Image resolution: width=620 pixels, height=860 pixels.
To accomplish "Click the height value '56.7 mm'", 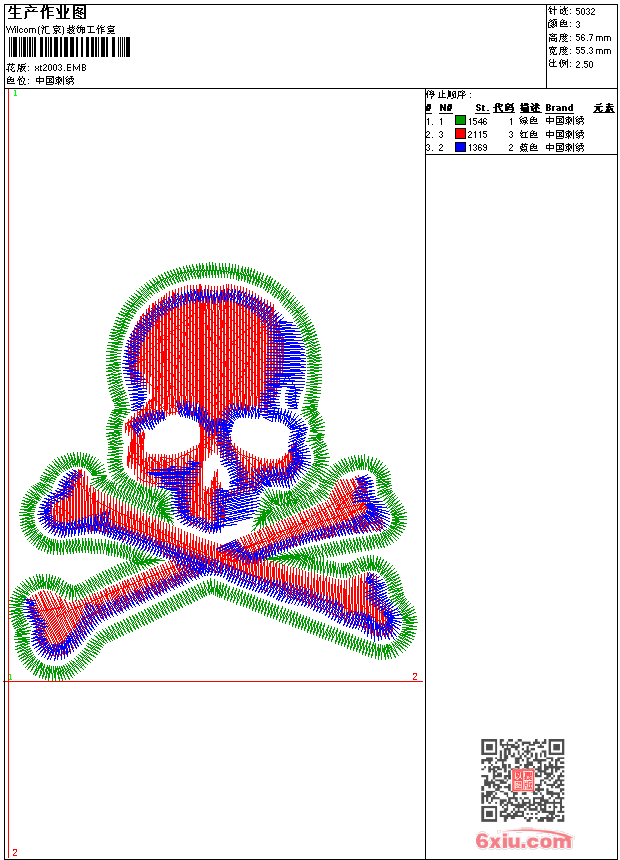I will point(593,38).
